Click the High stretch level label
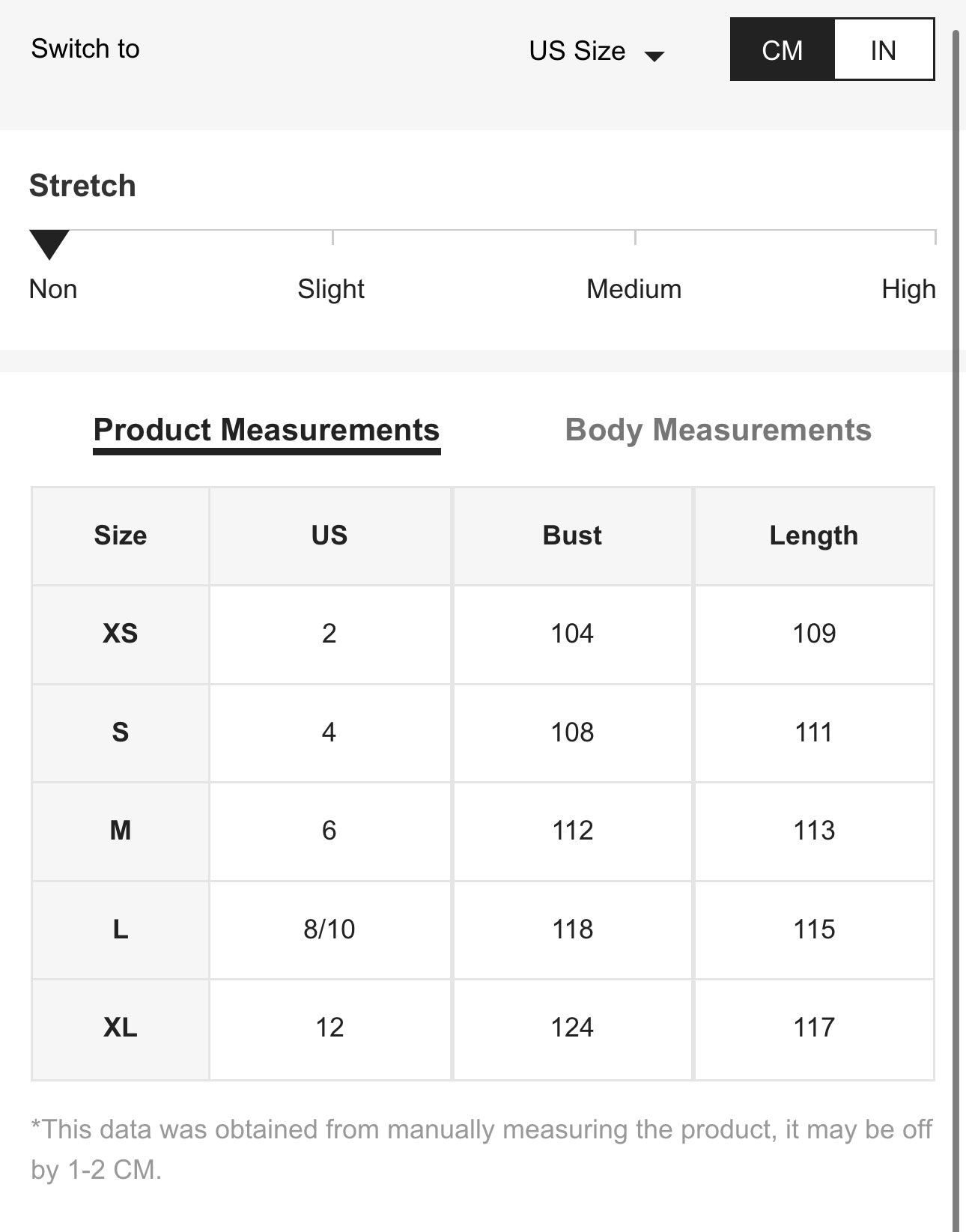The image size is (966, 1232). pos(908,289)
